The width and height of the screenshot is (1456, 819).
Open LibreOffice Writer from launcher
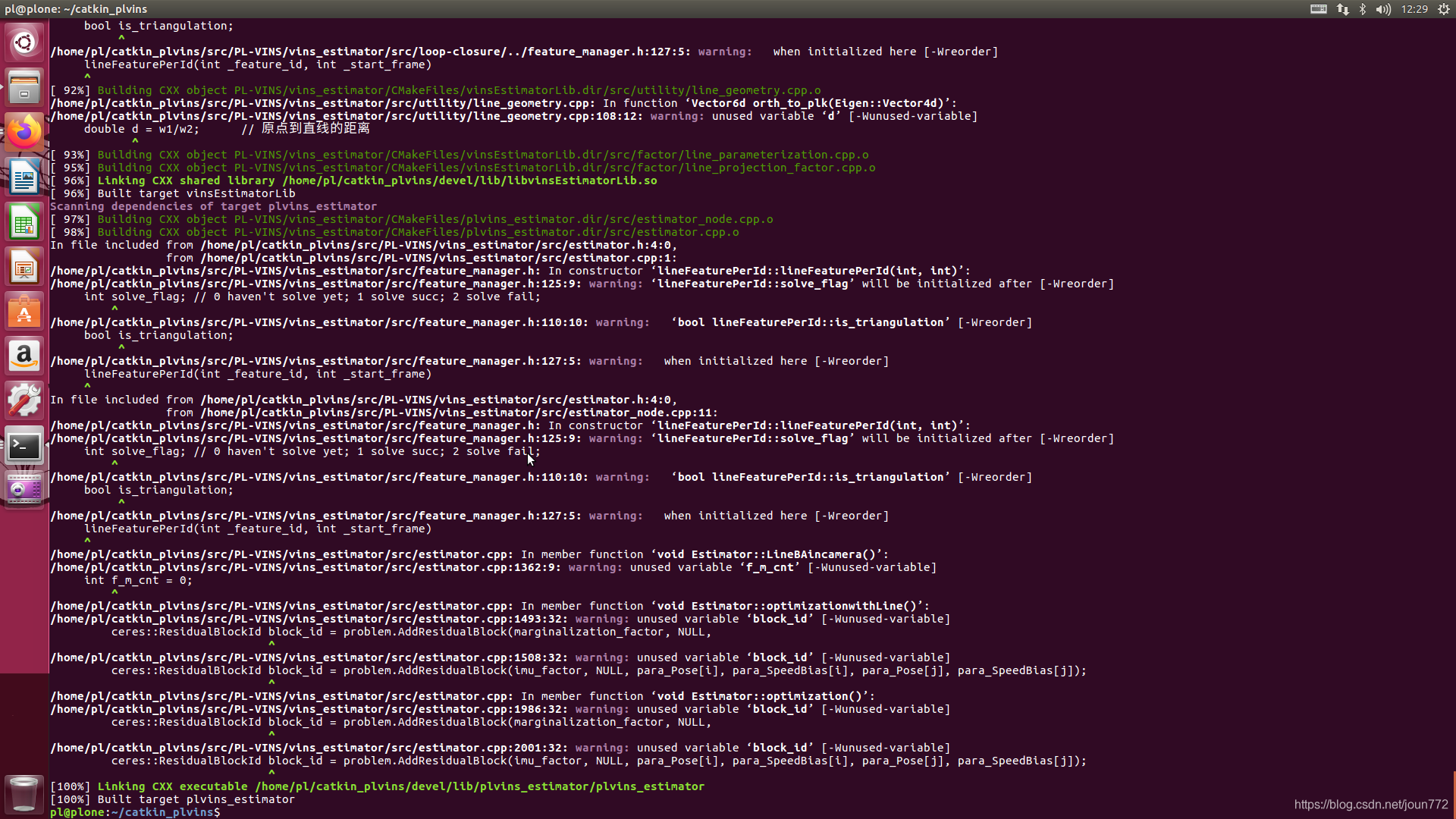24,177
